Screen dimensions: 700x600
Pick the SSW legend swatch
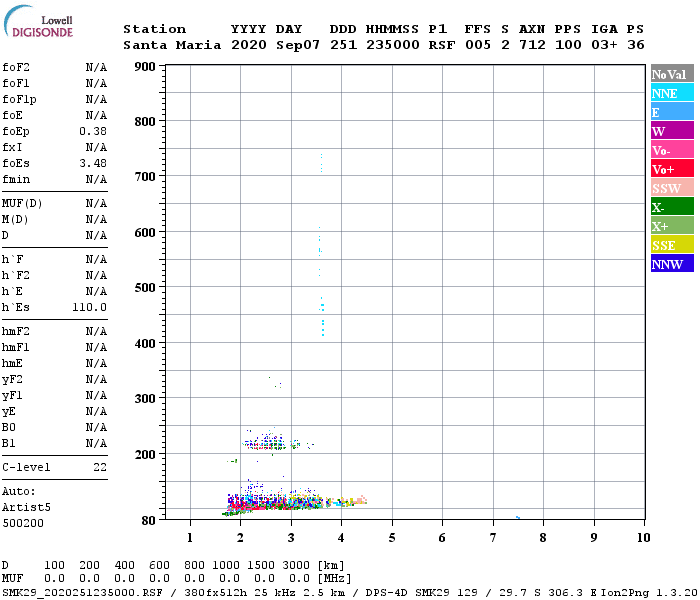point(672,188)
